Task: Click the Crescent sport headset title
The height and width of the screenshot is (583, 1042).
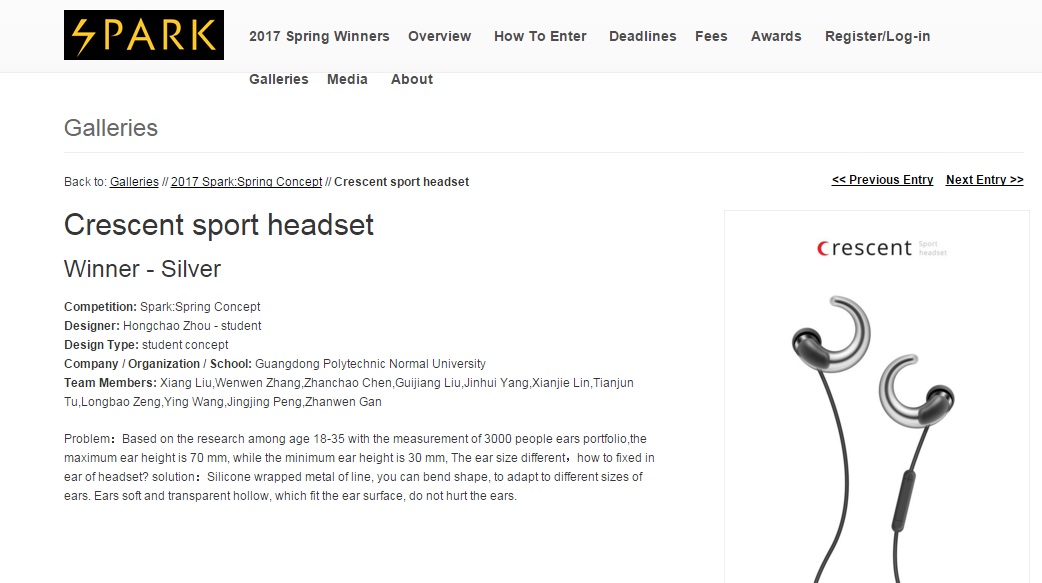Action: [x=219, y=225]
